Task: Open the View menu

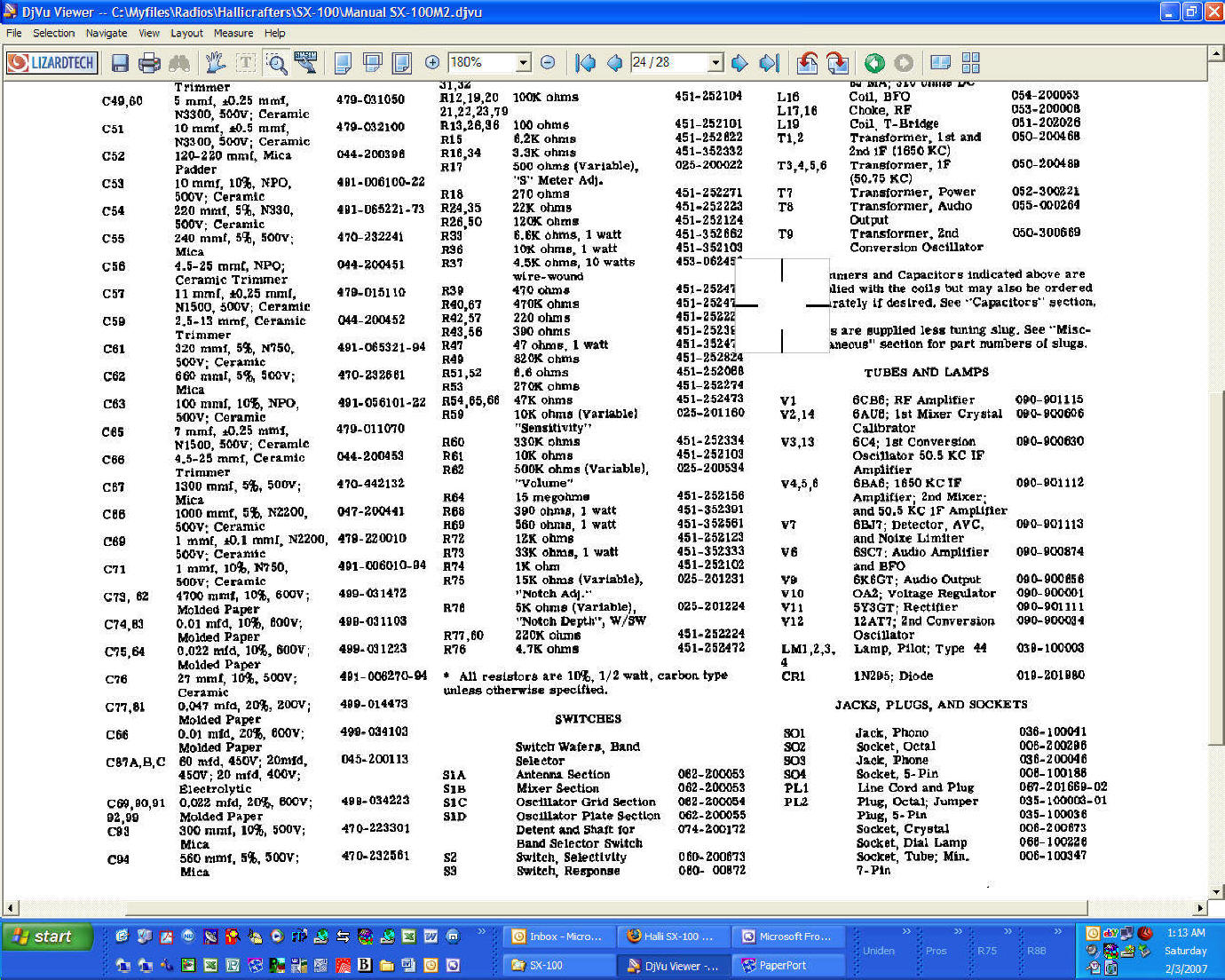Action: point(149,33)
